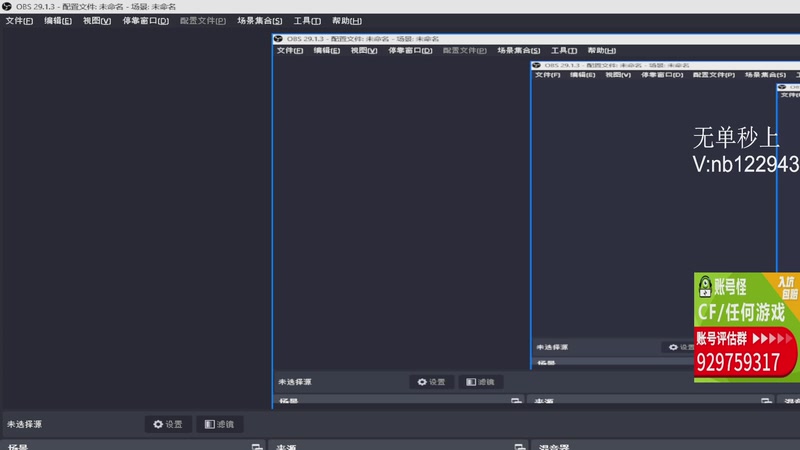This screenshot has width=800, height=450.
Task: Open the 停靠窗口(D) menu
Action: (x=145, y=21)
